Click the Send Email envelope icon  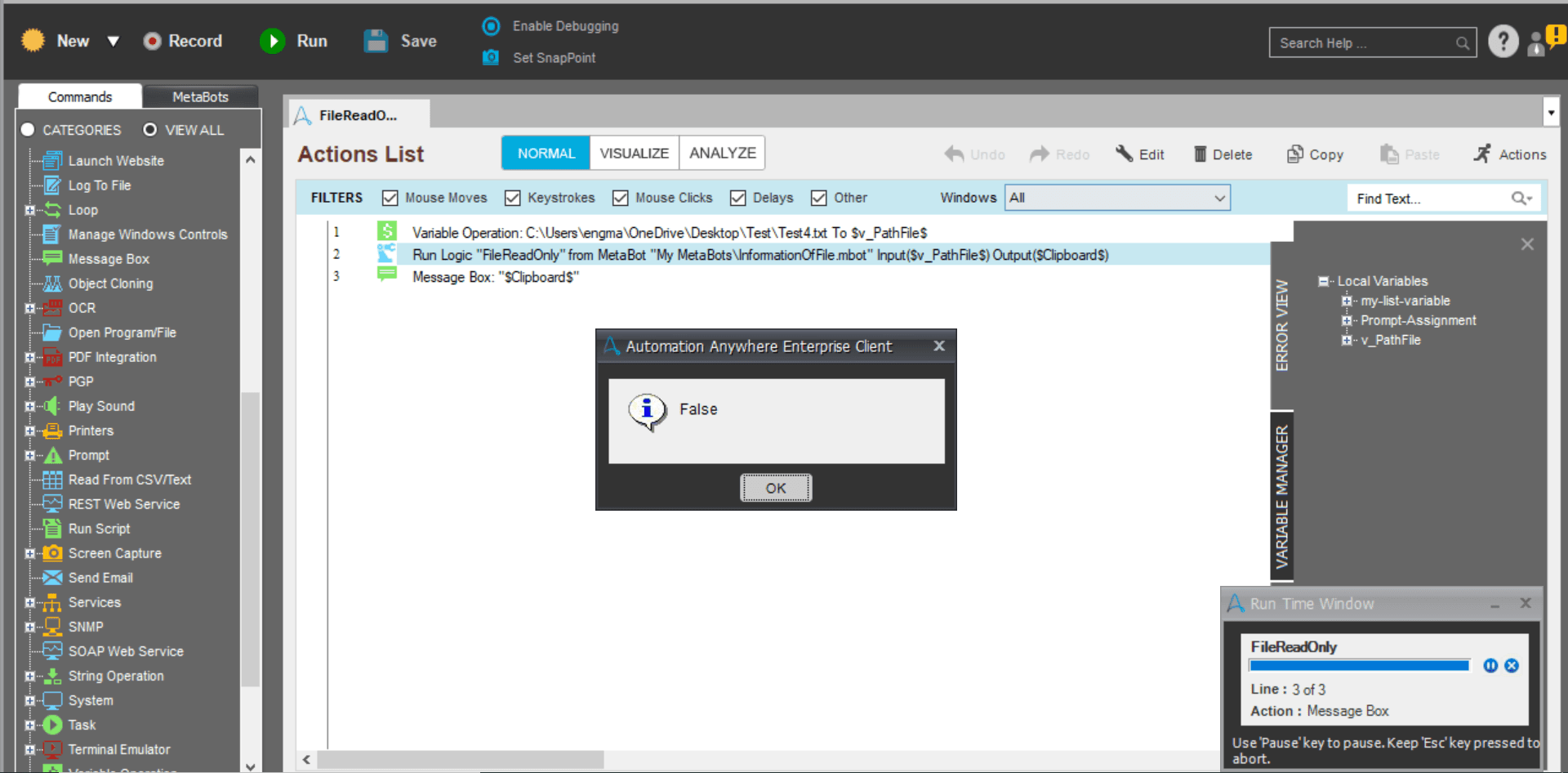(x=52, y=578)
